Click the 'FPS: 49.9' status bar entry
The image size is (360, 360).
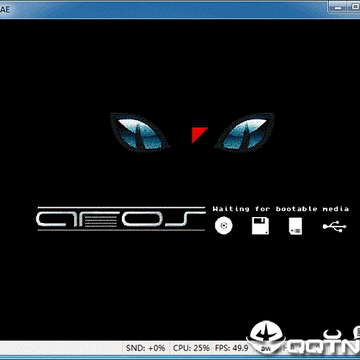coord(232,348)
